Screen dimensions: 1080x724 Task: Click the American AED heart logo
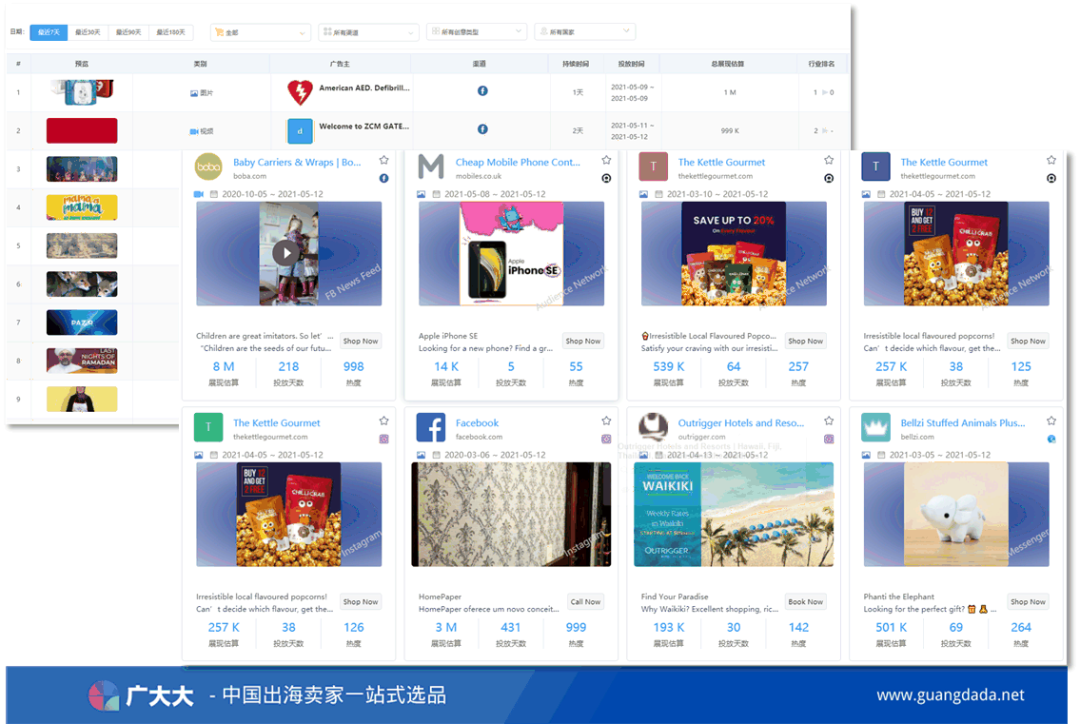(x=300, y=92)
